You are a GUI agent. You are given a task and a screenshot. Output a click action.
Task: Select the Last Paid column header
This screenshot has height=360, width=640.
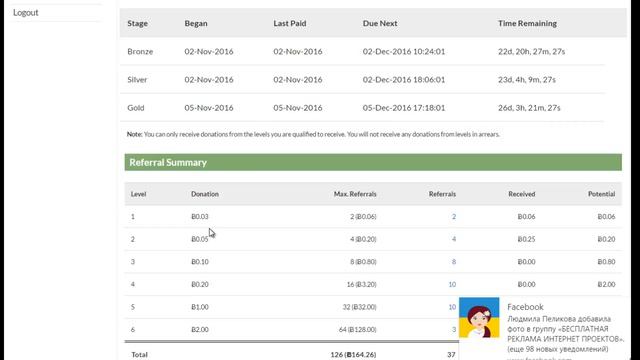tap(290, 23)
